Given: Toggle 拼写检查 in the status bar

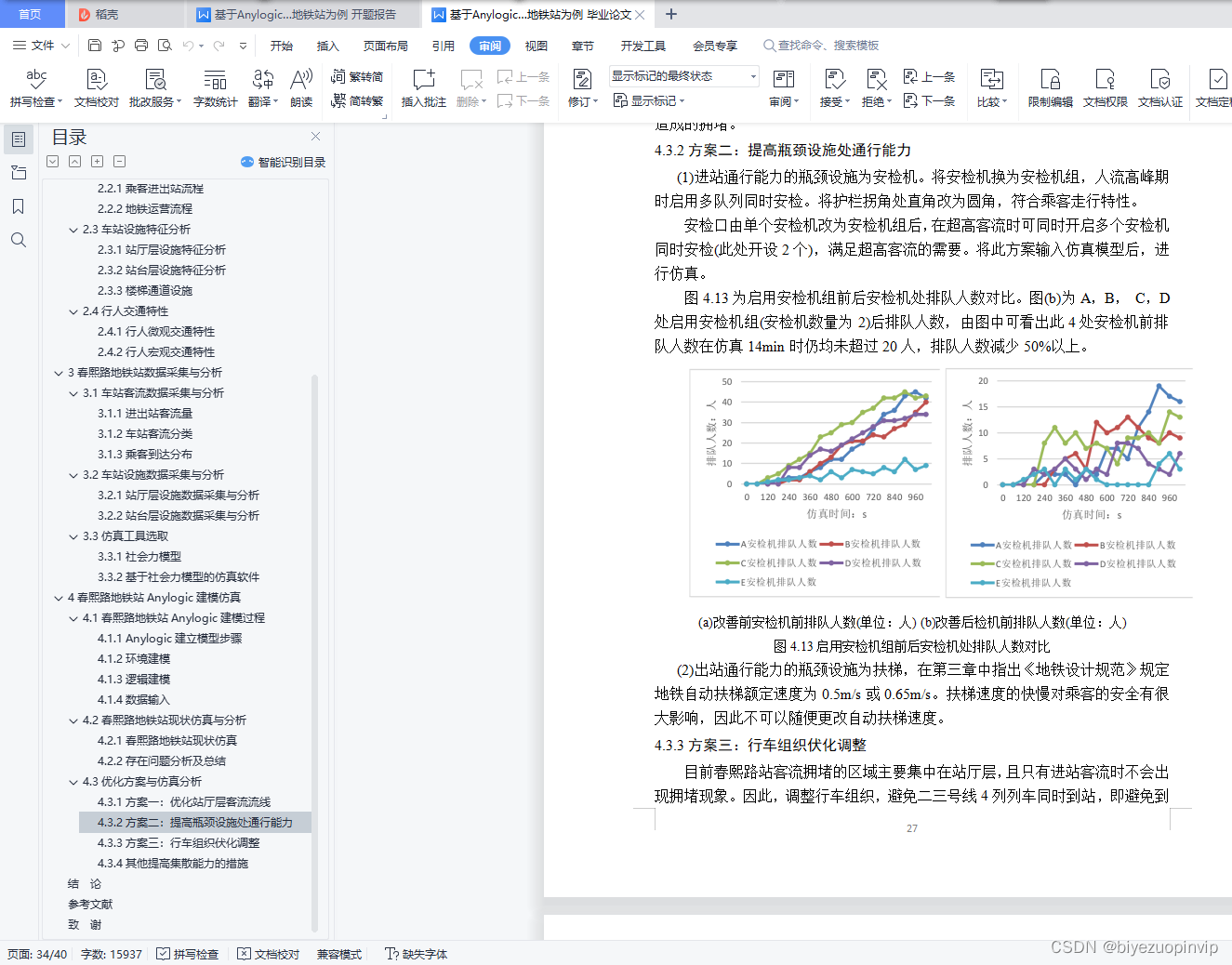Looking at the screenshot, I should click(188, 953).
